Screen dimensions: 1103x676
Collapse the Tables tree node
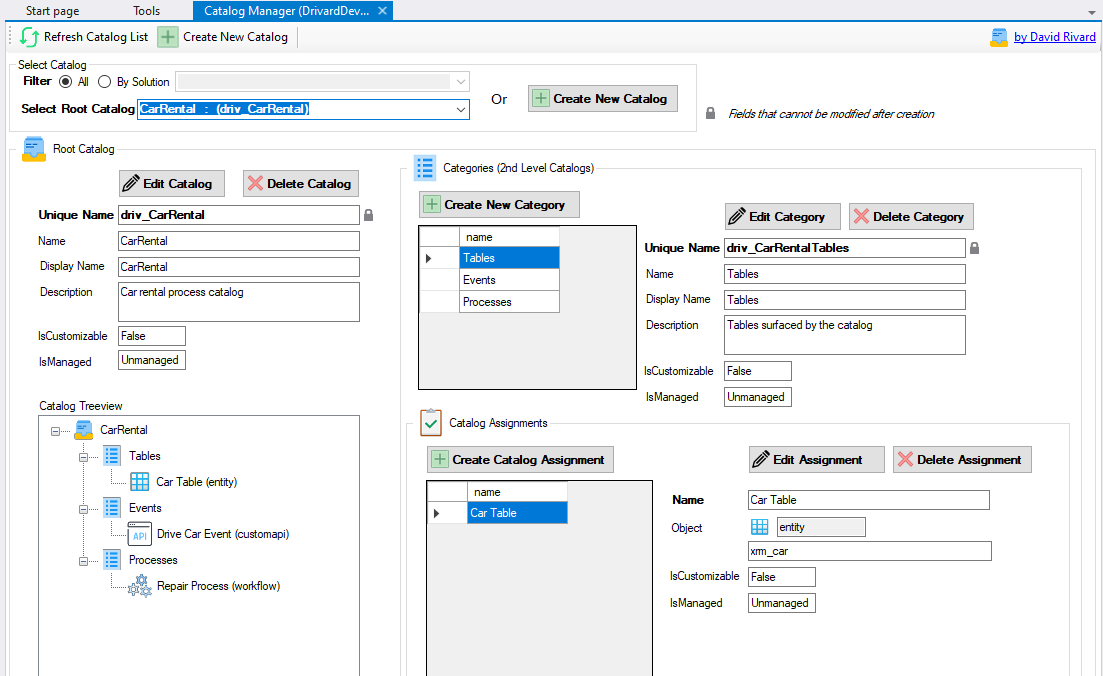(83, 457)
